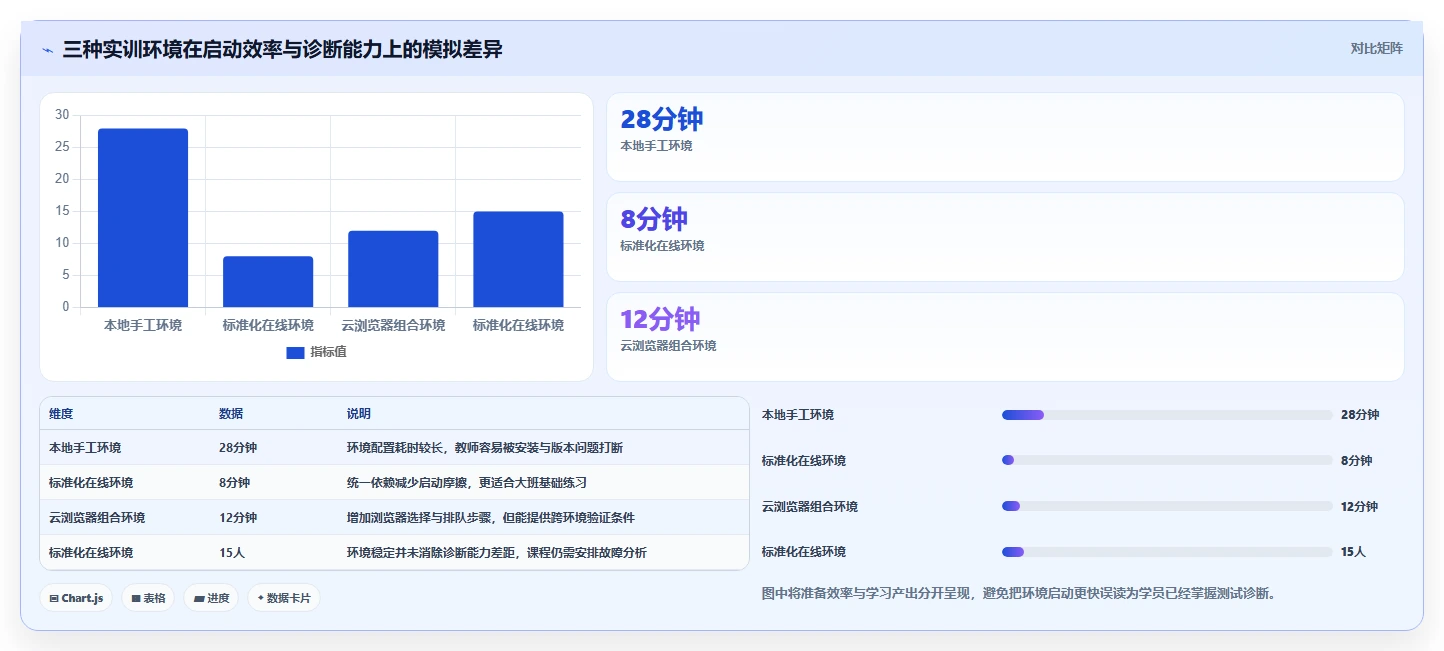Image resolution: width=1444 pixels, height=651 pixels.
Task: Click the progress bar for 15人
Action: point(1167,552)
